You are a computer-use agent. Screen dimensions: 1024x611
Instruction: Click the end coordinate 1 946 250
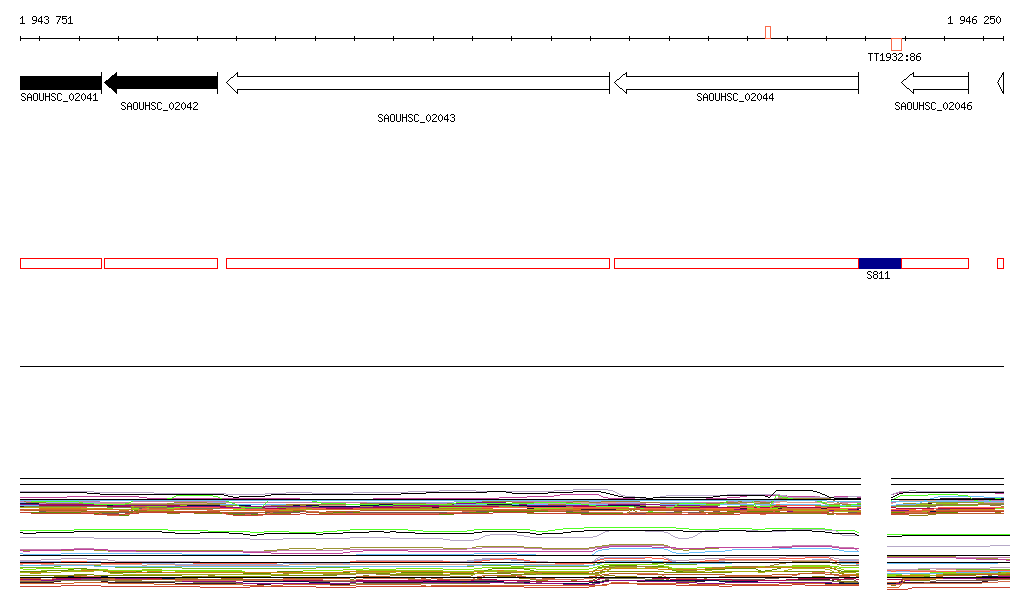pos(974,20)
